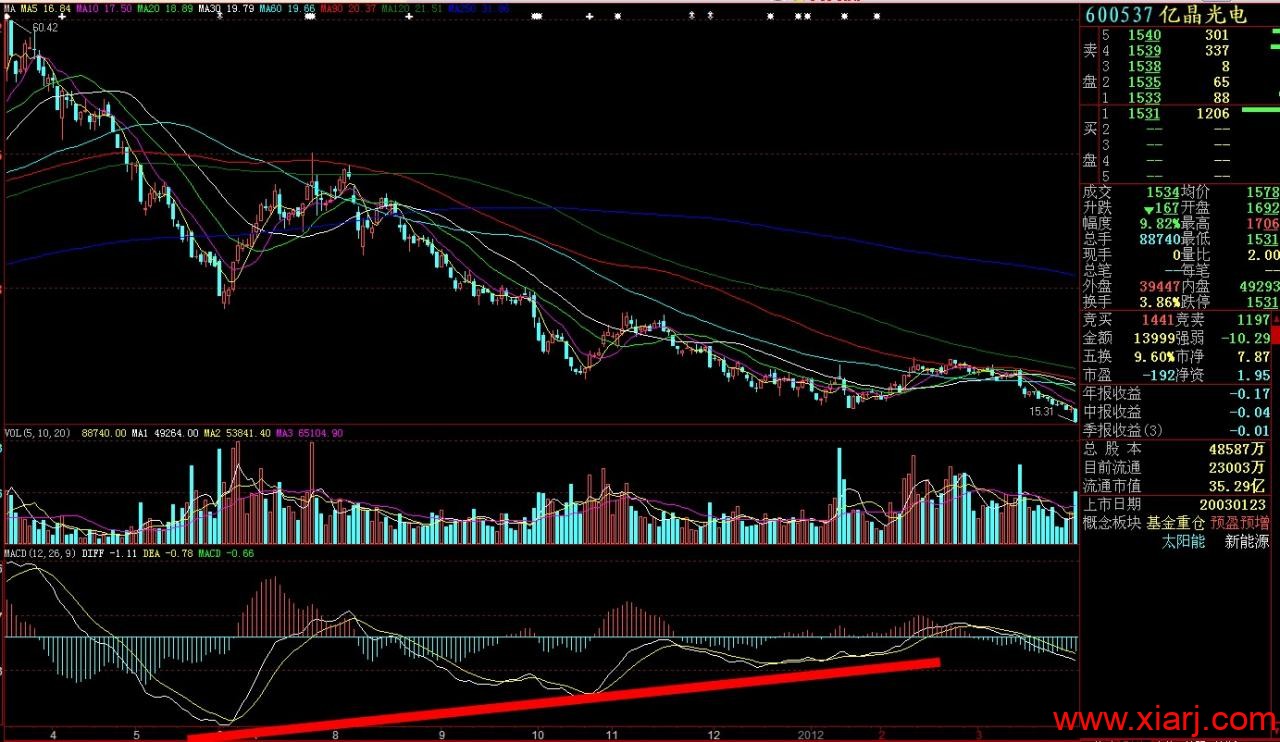1280x742 pixels.
Task: Click the MA3 65104.90 volume label
Action: tap(310, 434)
